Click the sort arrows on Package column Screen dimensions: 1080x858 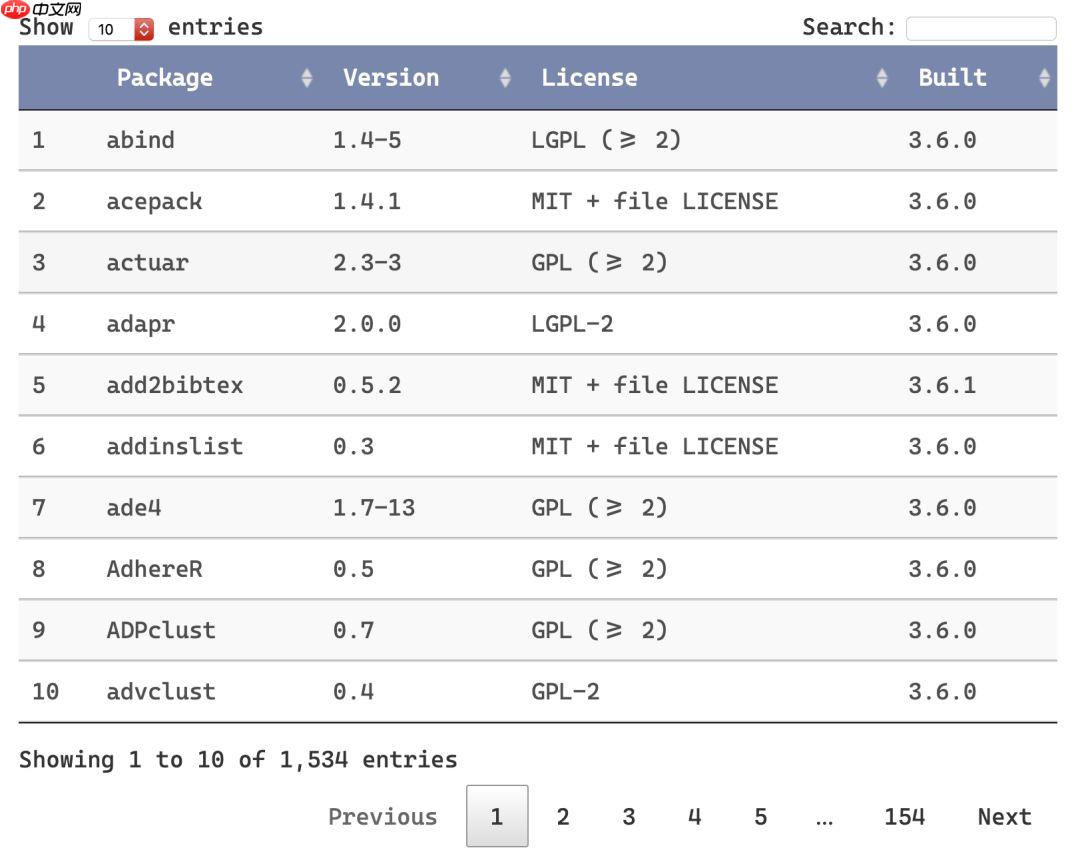click(x=307, y=77)
